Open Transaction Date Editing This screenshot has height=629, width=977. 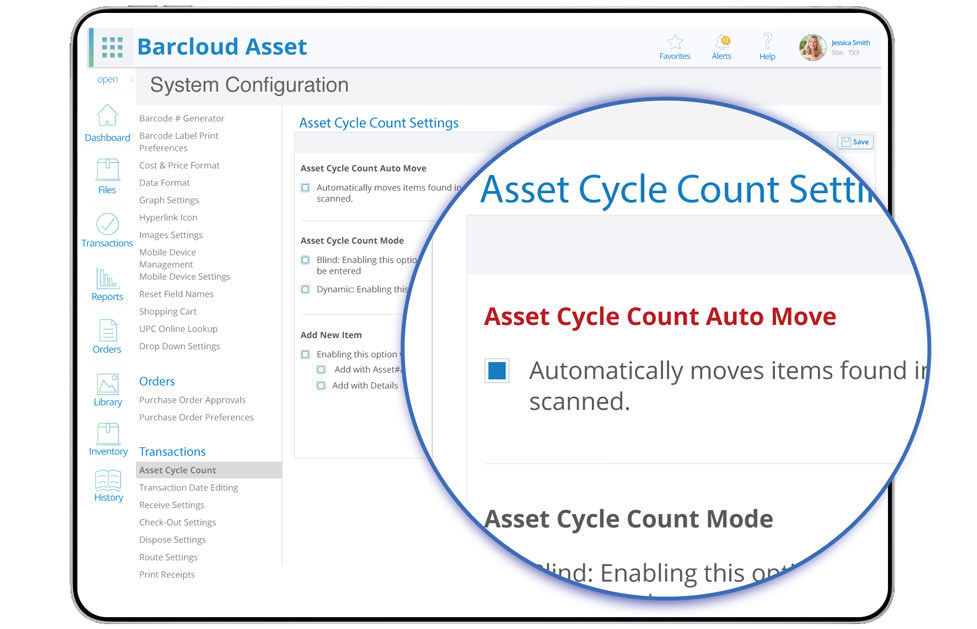point(188,487)
